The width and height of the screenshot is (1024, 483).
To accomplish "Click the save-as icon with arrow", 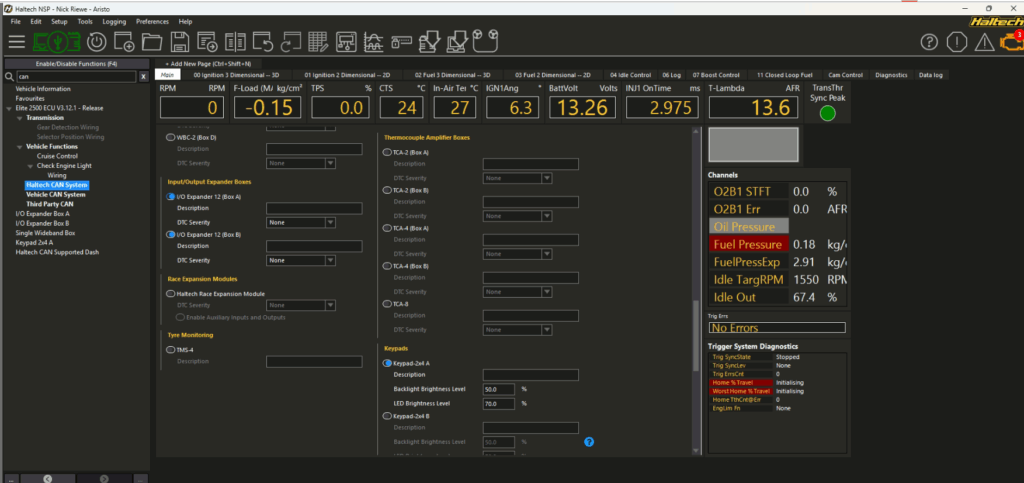I will pos(208,42).
